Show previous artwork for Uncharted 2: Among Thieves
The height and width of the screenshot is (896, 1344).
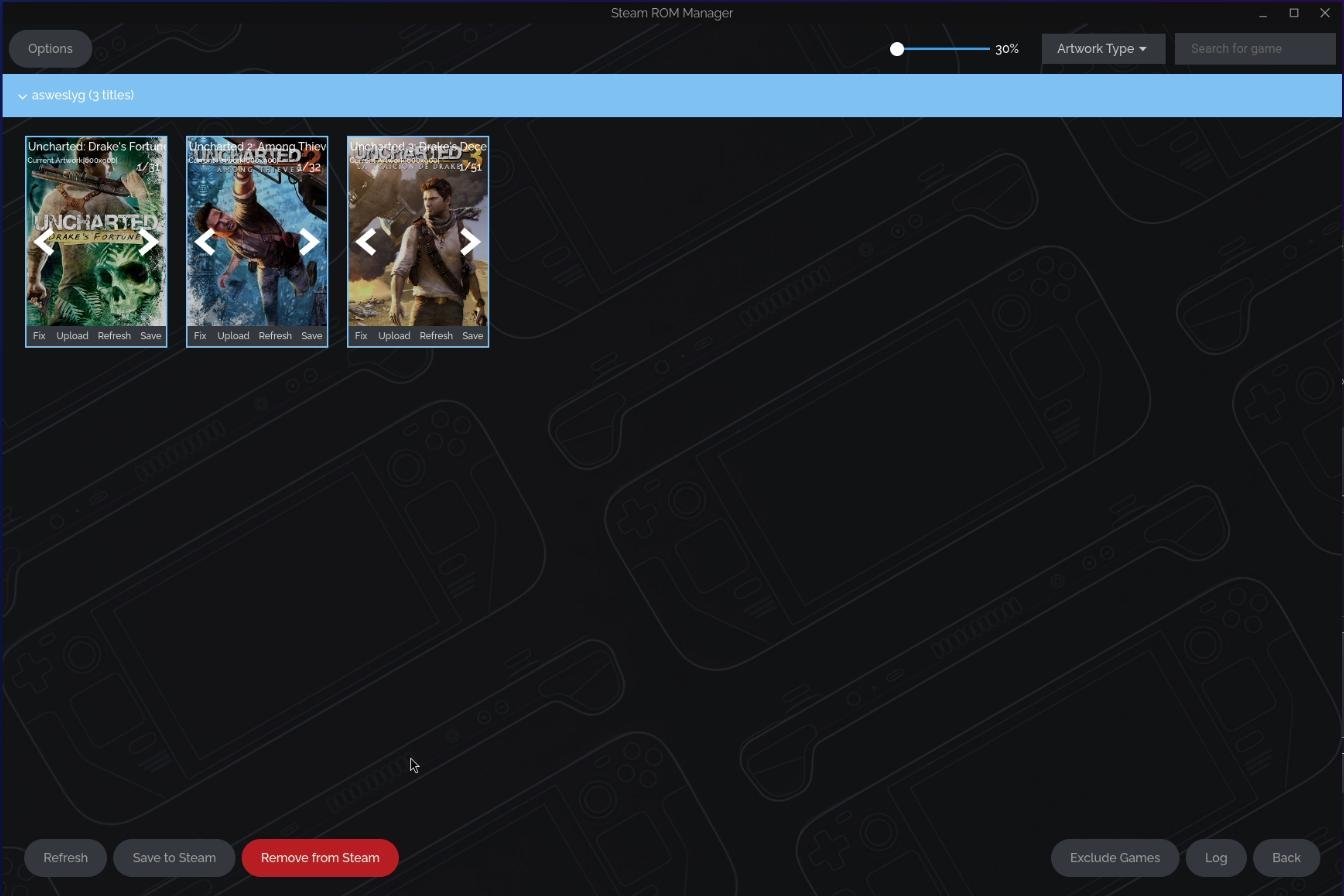coord(205,242)
